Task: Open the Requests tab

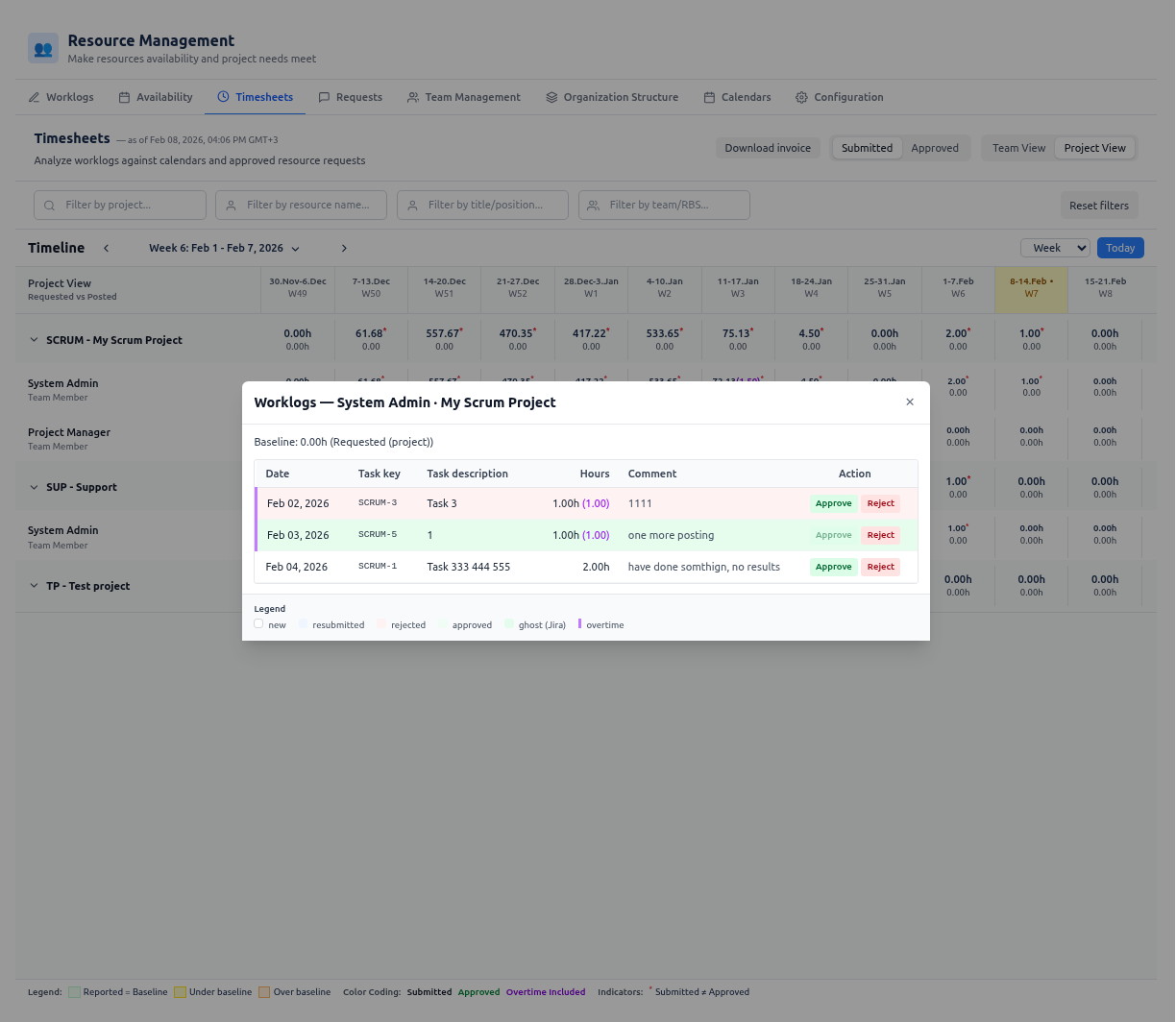Action: click(351, 96)
